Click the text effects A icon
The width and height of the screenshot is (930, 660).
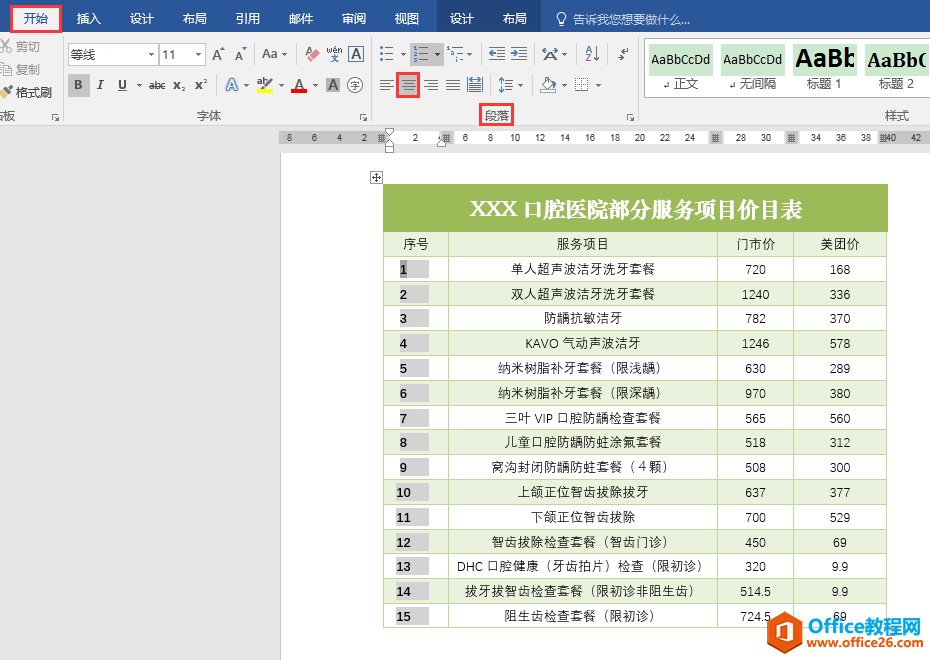coord(232,85)
